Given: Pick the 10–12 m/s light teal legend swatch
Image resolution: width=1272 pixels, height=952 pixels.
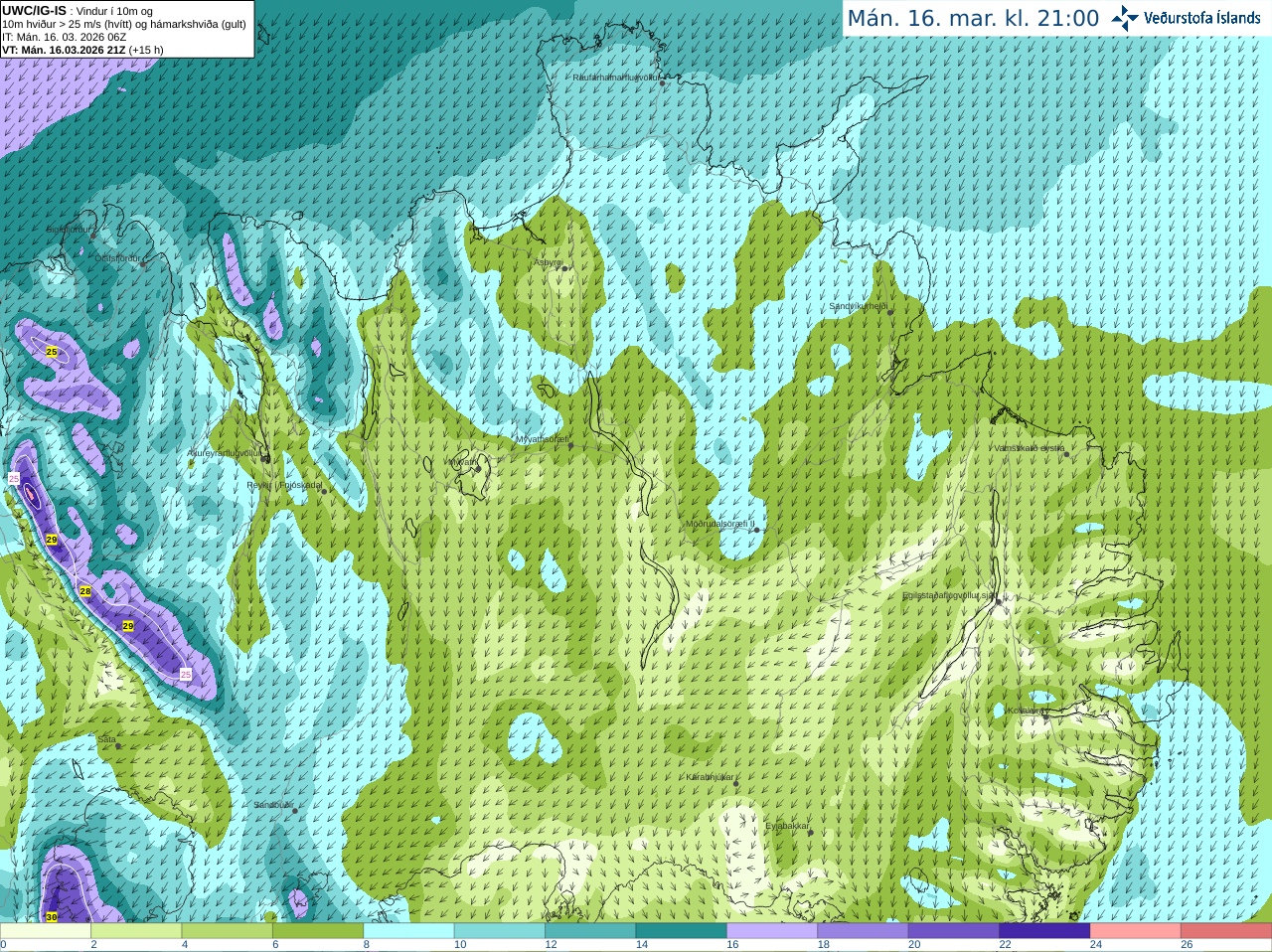Looking at the screenshot, I should tap(500, 931).
